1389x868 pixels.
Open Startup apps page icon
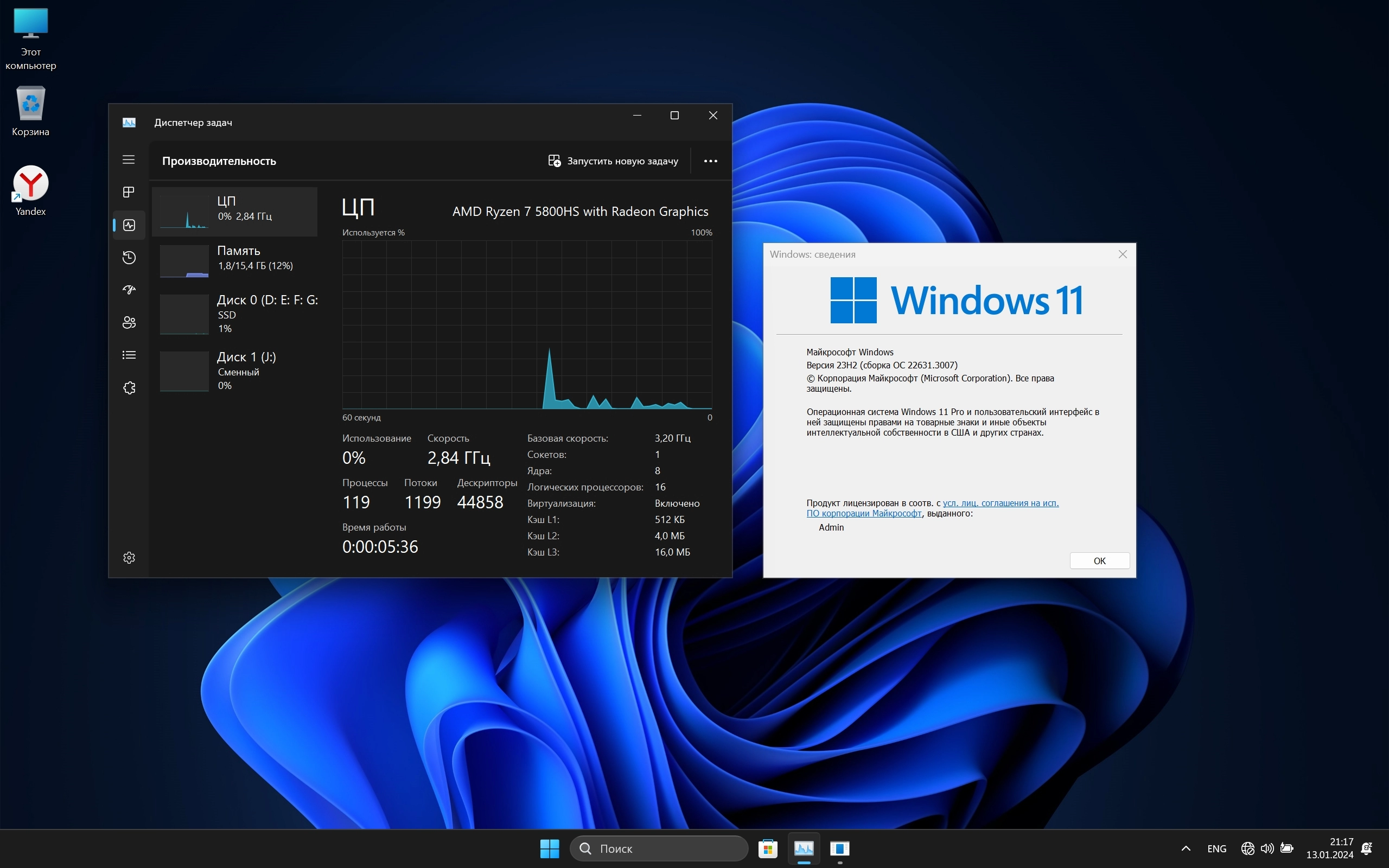(x=129, y=290)
